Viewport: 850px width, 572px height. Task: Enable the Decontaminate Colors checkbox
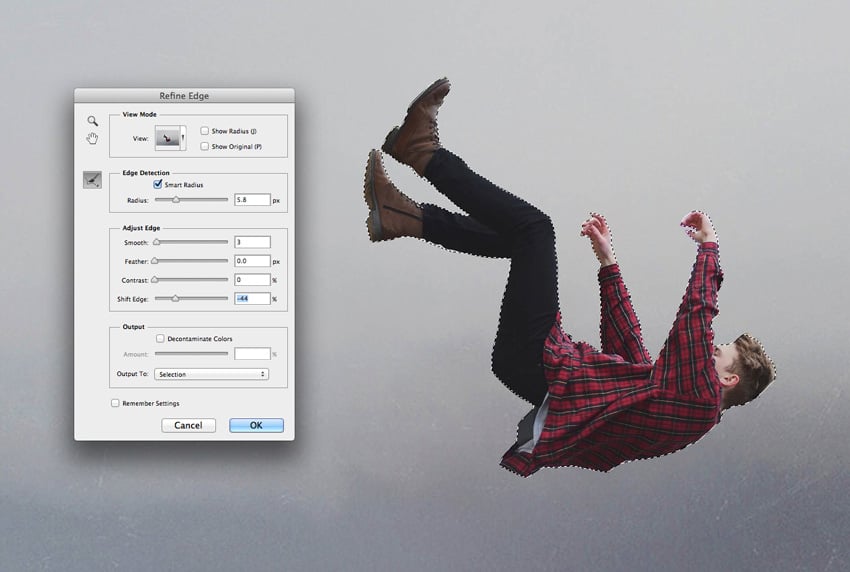[160, 338]
